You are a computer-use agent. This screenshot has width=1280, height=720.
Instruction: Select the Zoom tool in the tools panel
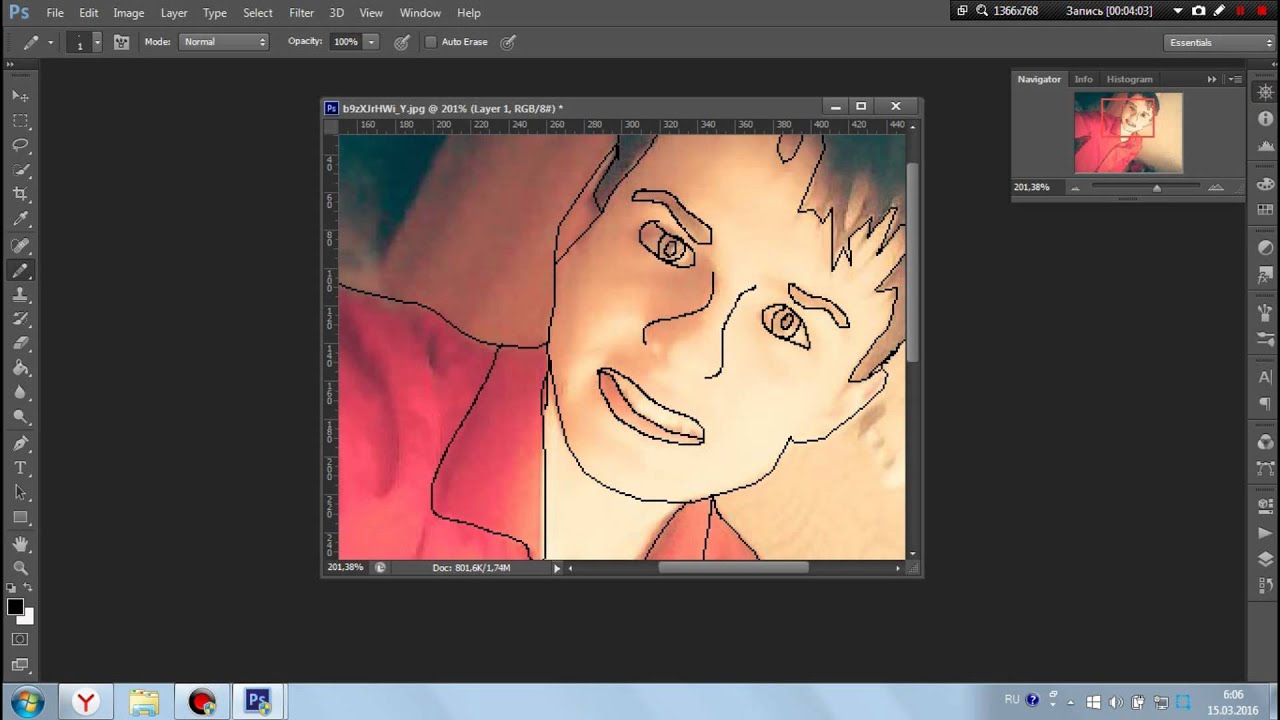click(20, 569)
